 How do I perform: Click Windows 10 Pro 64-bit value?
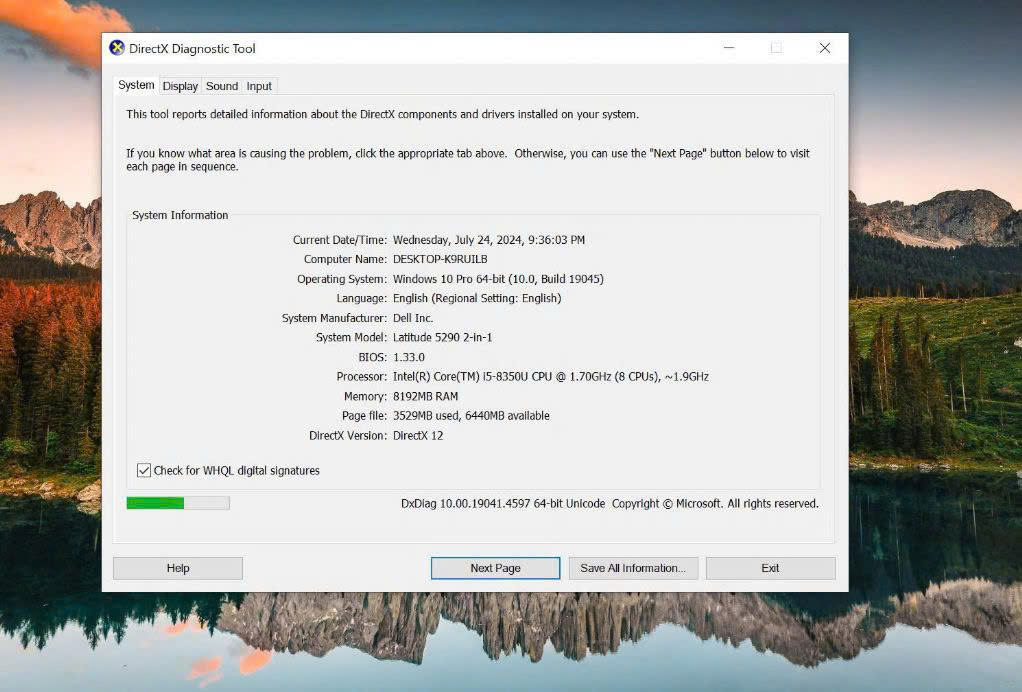498,279
